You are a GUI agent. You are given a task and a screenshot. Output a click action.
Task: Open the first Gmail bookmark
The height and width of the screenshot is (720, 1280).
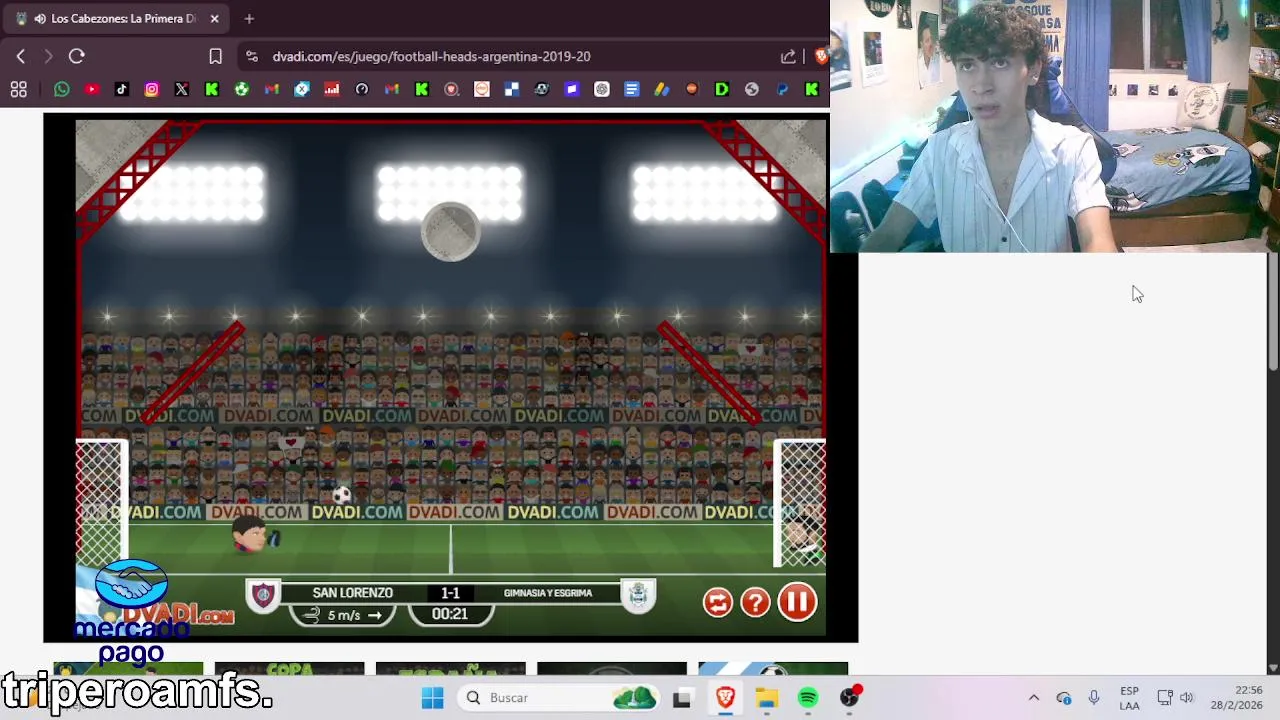(272, 90)
